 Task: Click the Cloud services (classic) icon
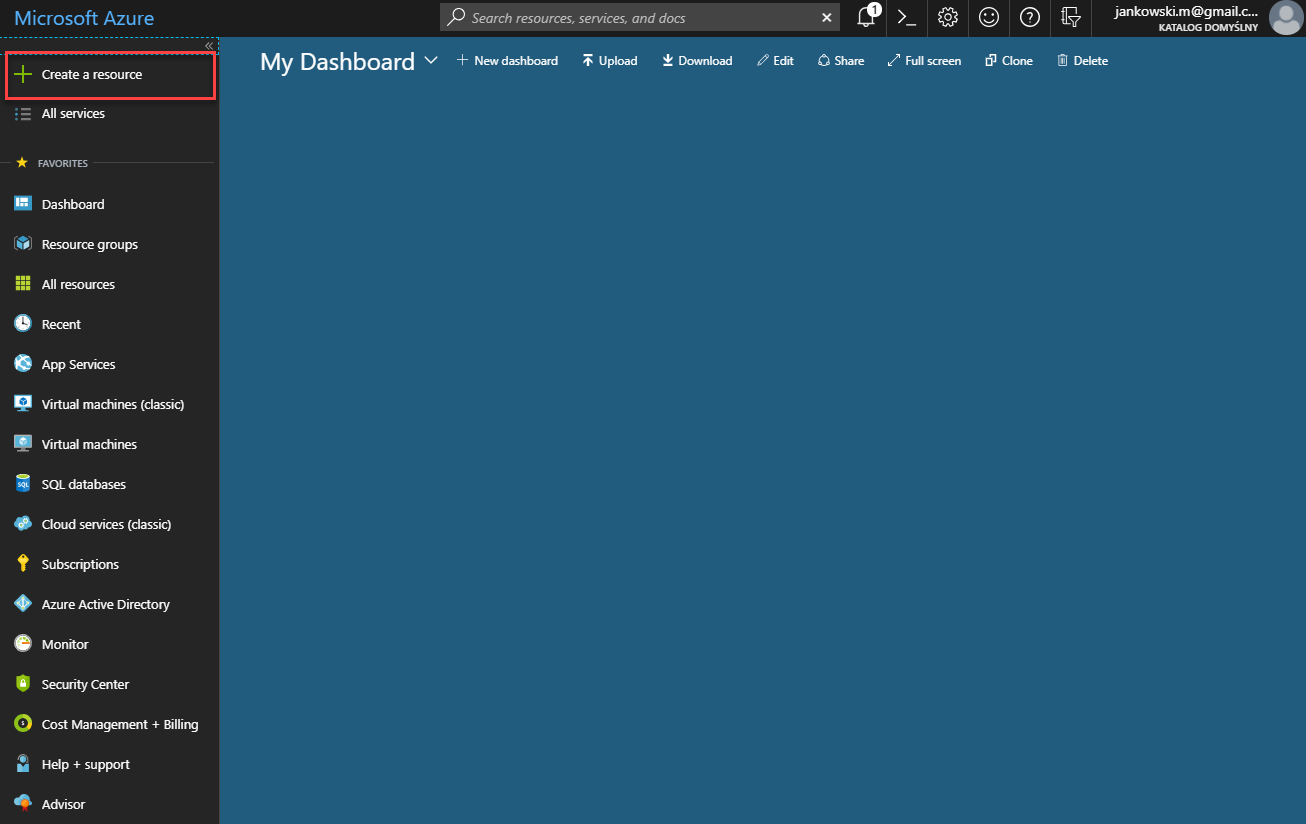click(x=23, y=524)
